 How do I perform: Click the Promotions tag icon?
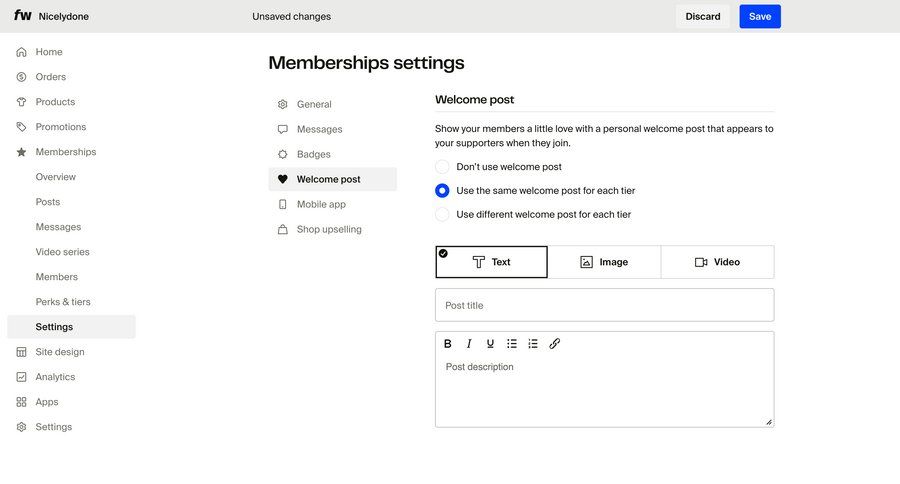(x=21, y=127)
